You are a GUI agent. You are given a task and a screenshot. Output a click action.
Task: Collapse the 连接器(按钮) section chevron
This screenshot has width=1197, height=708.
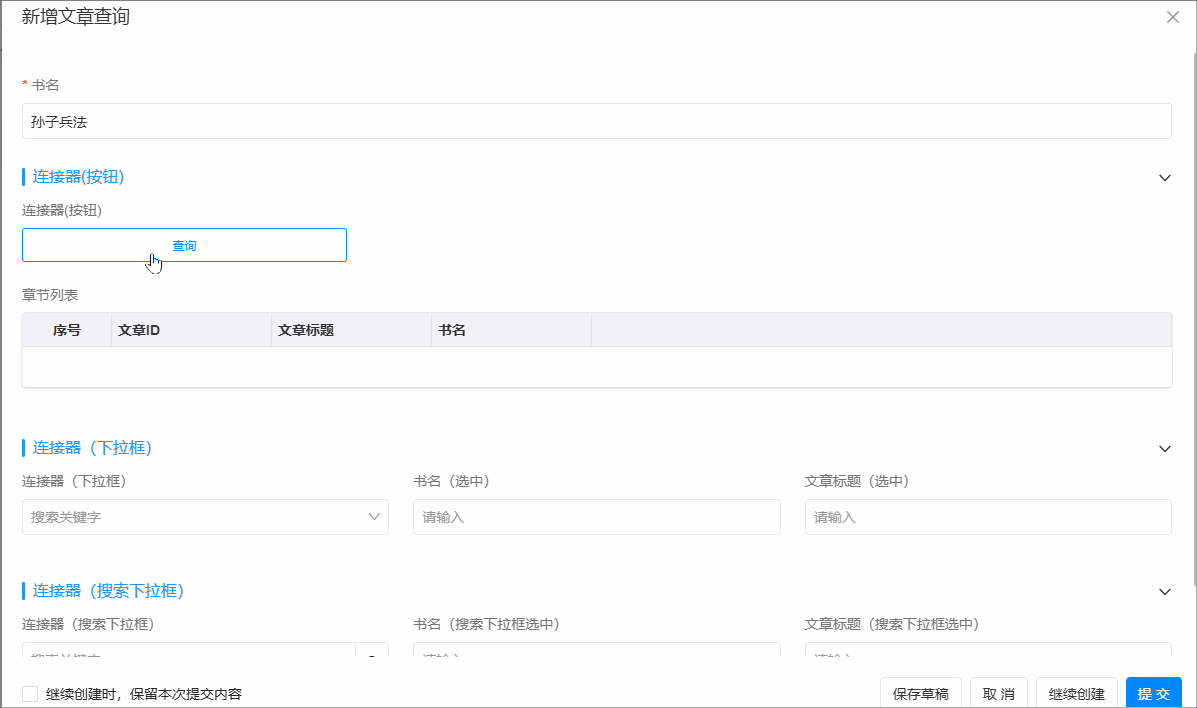coord(1164,177)
